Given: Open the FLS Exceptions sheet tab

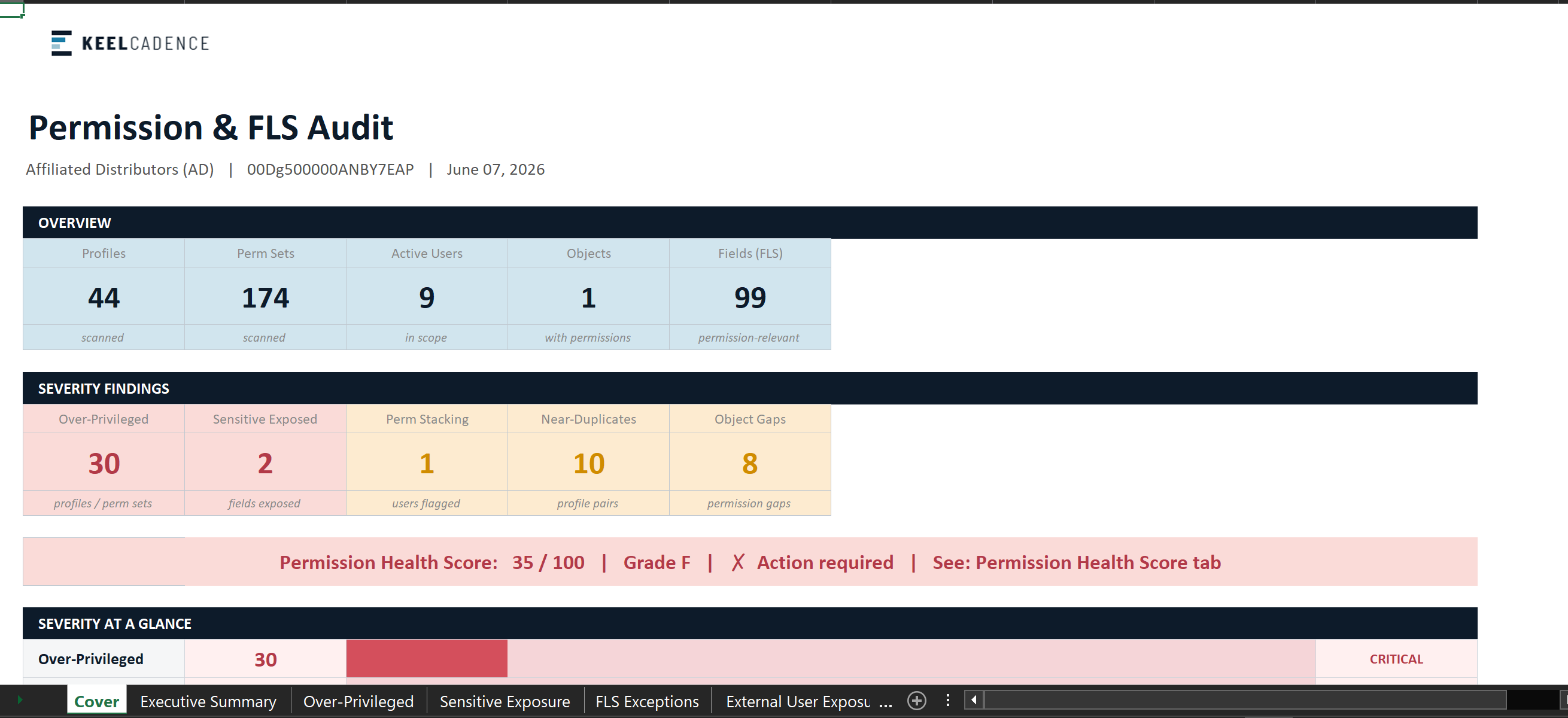Looking at the screenshot, I should click(x=647, y=702).
